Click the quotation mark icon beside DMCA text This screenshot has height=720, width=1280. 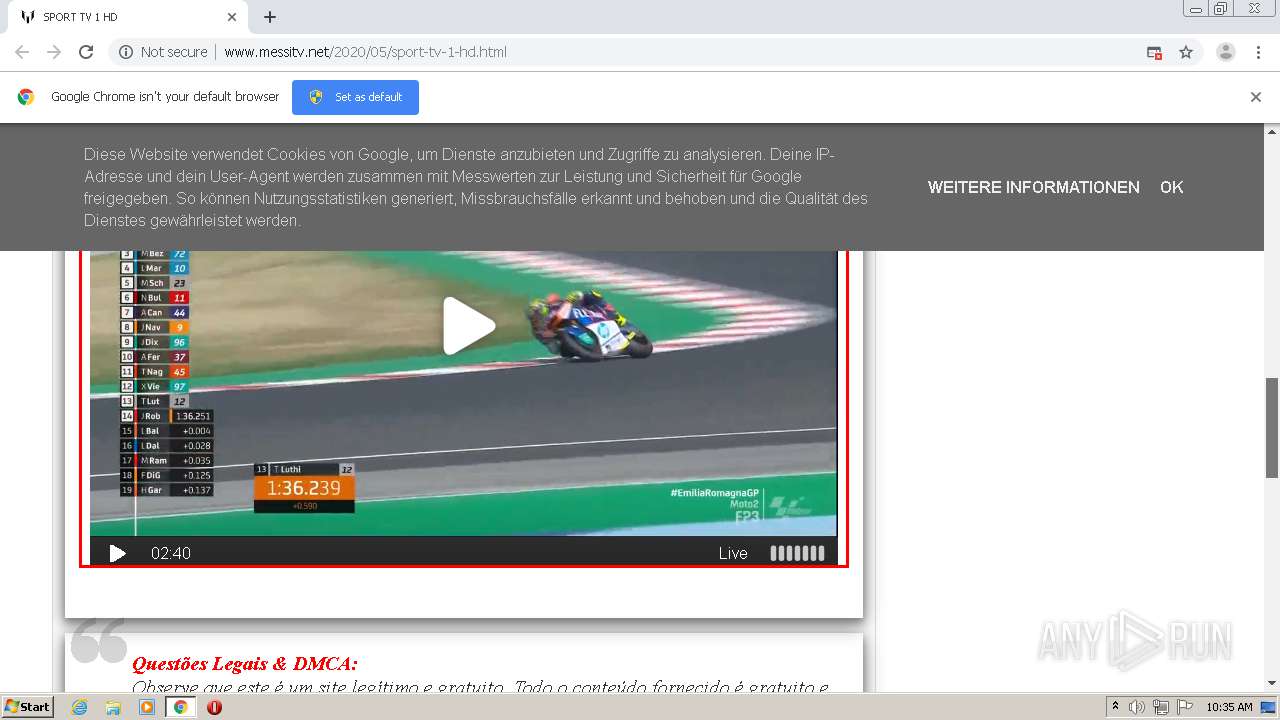click(98, 640)
